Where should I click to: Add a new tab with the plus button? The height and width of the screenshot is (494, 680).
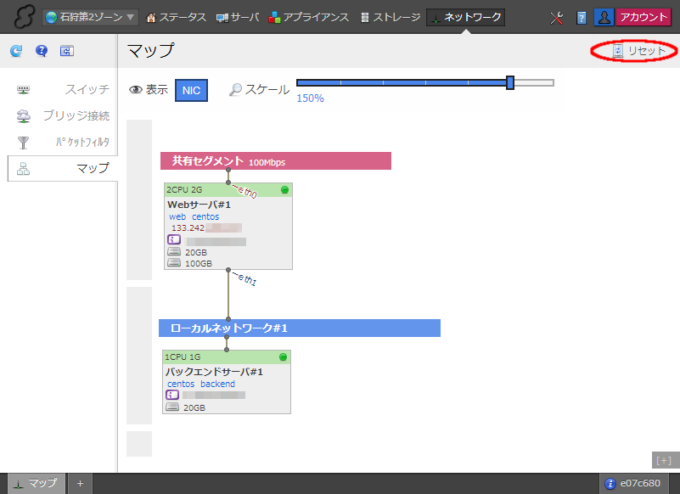coord(80,483)
